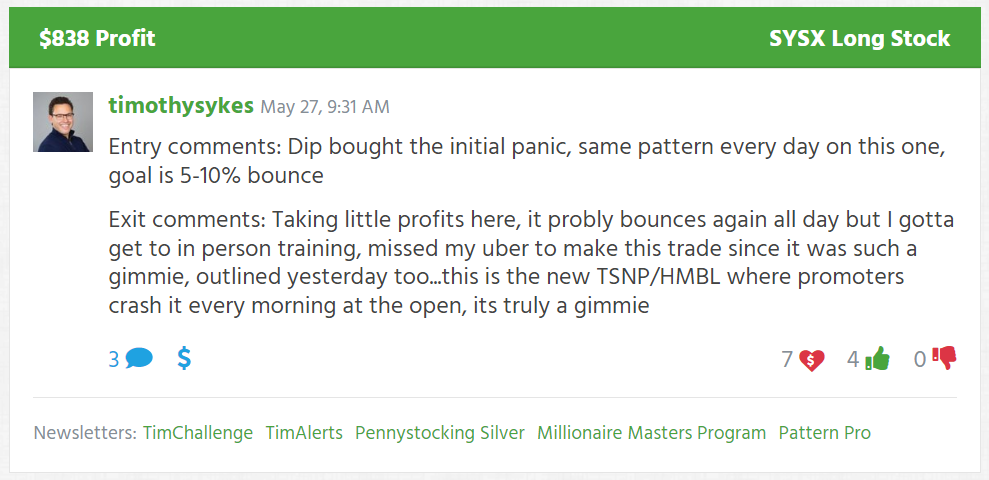Screen dimensions: 989x480
Task: Click the blue dollar sign icon
Action: point(184,358)
